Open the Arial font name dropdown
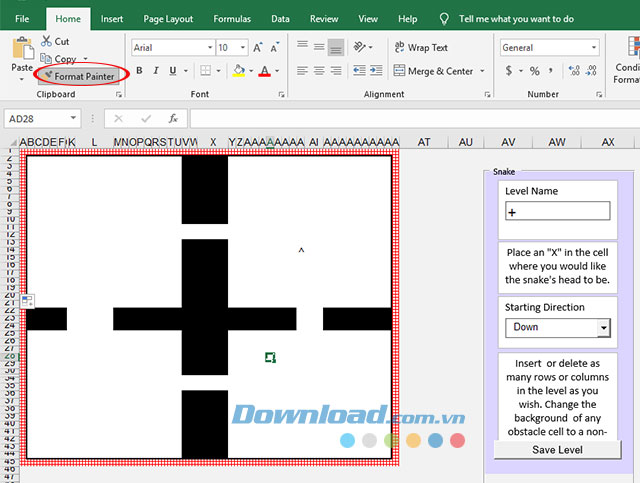This screenshot has width=640, height=483. click(x=210, y=47)
